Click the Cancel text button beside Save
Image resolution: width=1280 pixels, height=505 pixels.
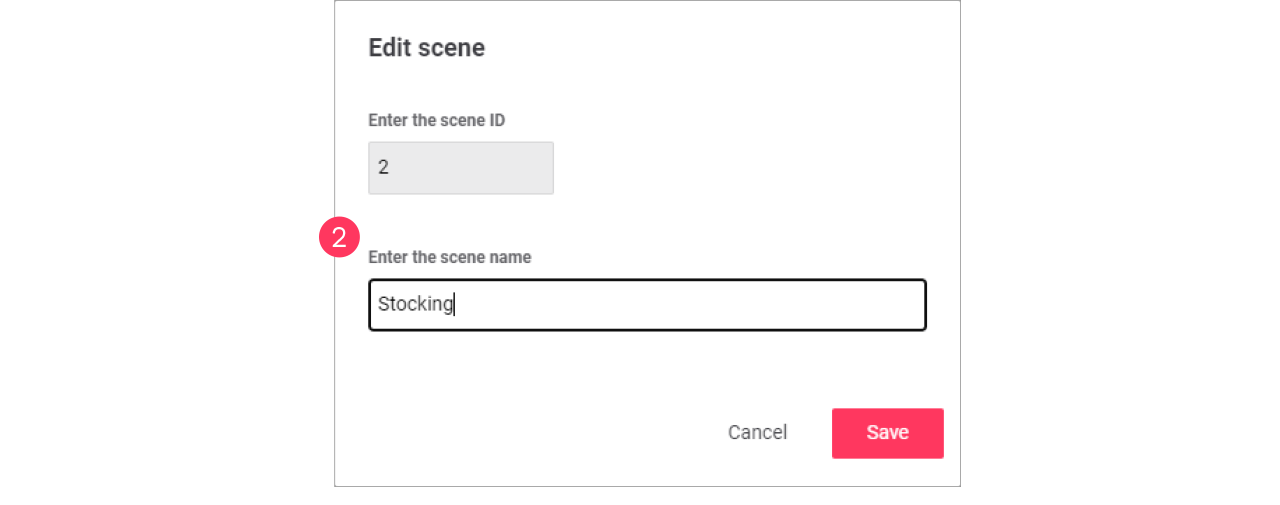tap(757, 432)
